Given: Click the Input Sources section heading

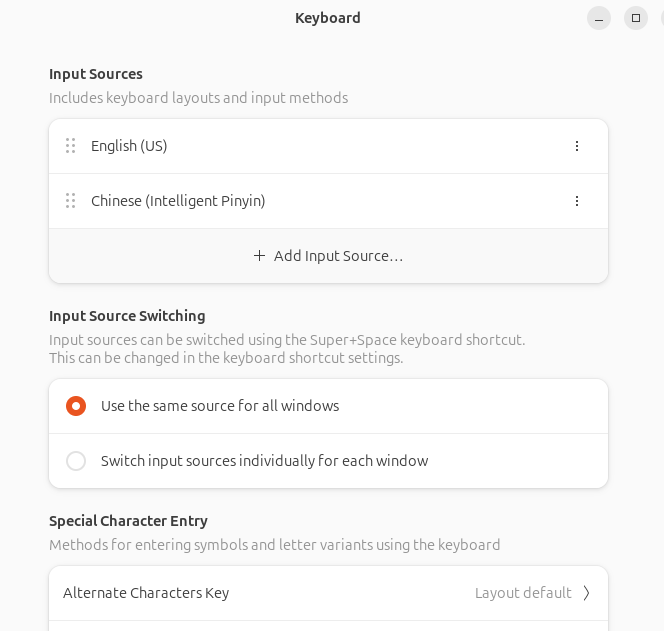Looking at the screenshot, I should [96, 74].
